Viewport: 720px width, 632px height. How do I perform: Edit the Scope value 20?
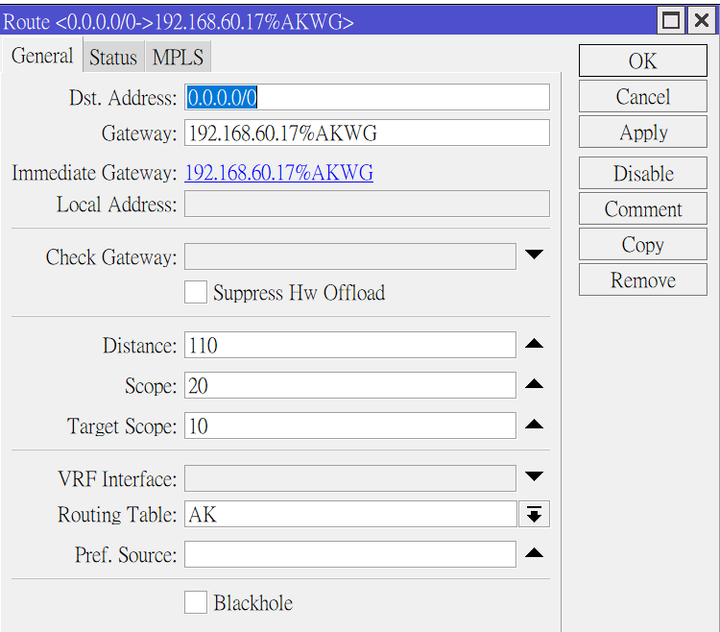pos(350,385)
